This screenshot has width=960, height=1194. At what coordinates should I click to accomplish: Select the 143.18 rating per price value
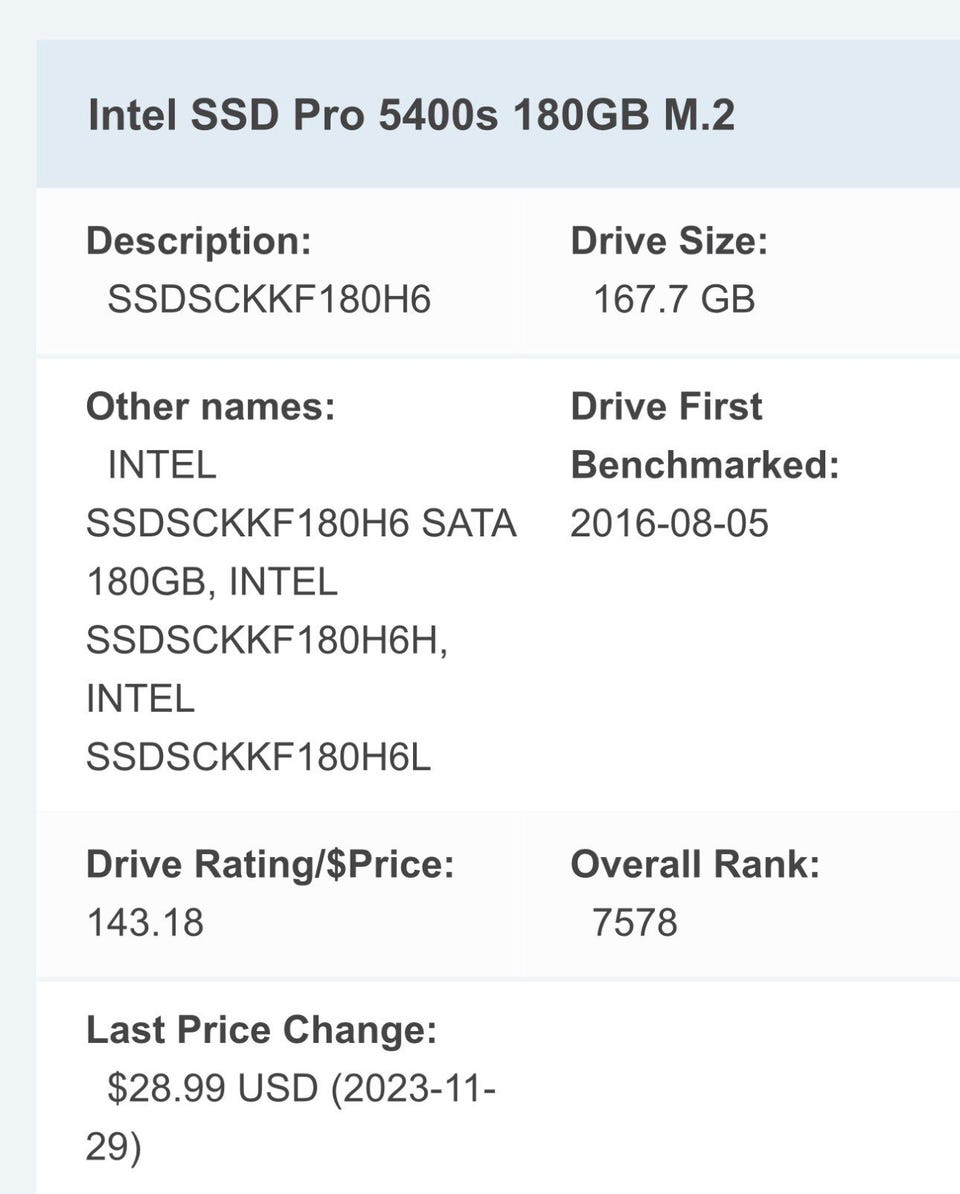click(145, 922)
